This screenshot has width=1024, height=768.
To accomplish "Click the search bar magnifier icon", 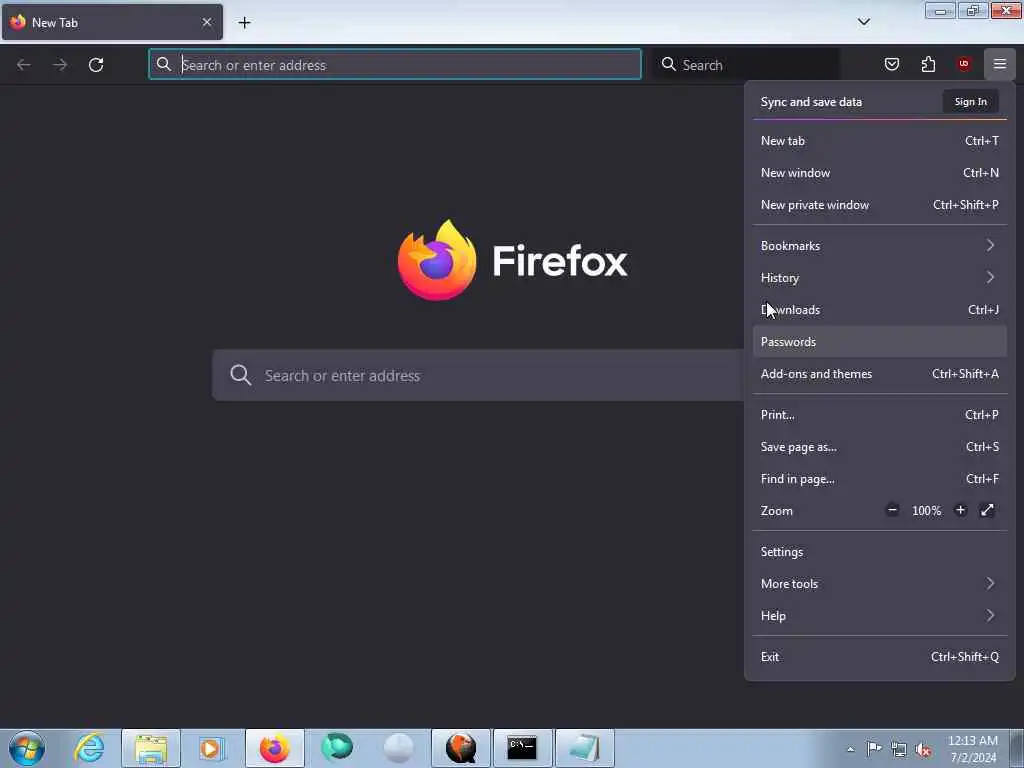I will [669, 64].
